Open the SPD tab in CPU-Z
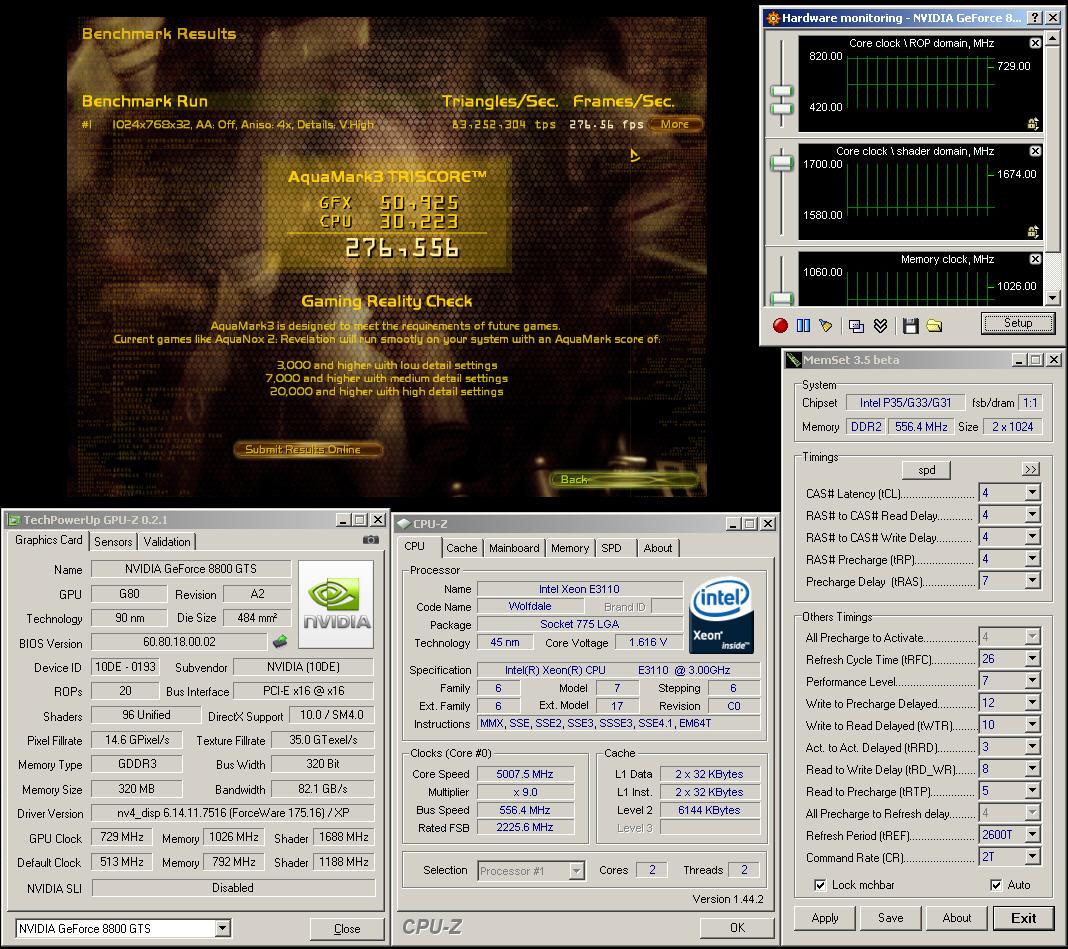1068x949 pixels. click(612, 548)
